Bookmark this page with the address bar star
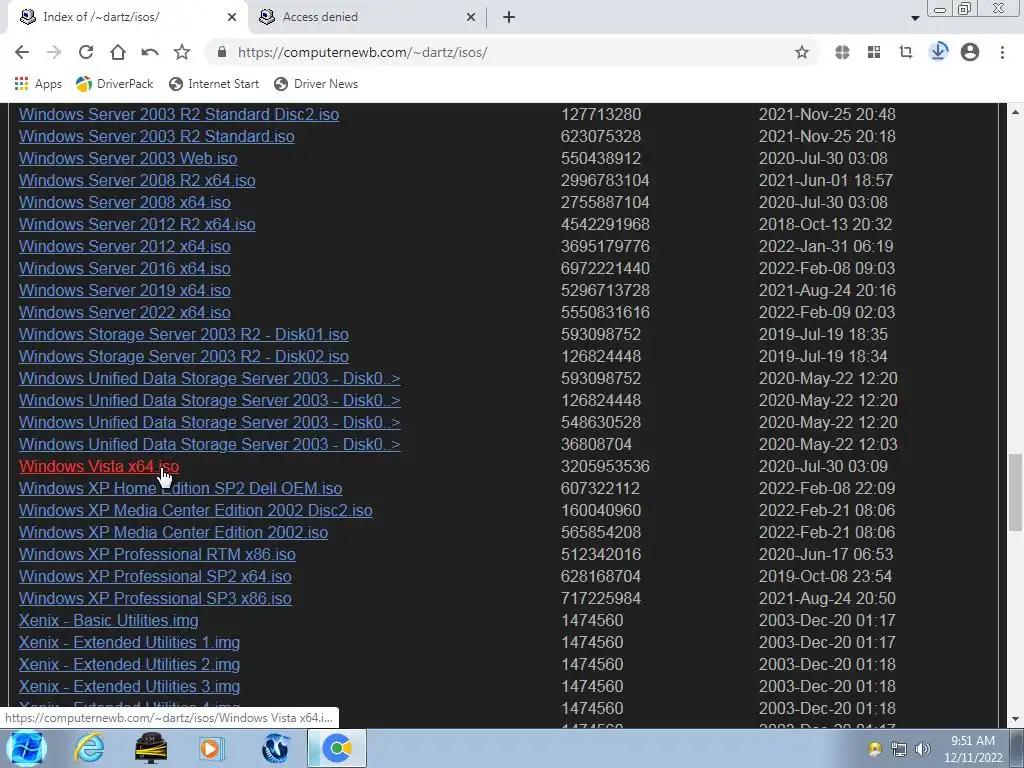1024x768 pixels. (x=802, y=52)
